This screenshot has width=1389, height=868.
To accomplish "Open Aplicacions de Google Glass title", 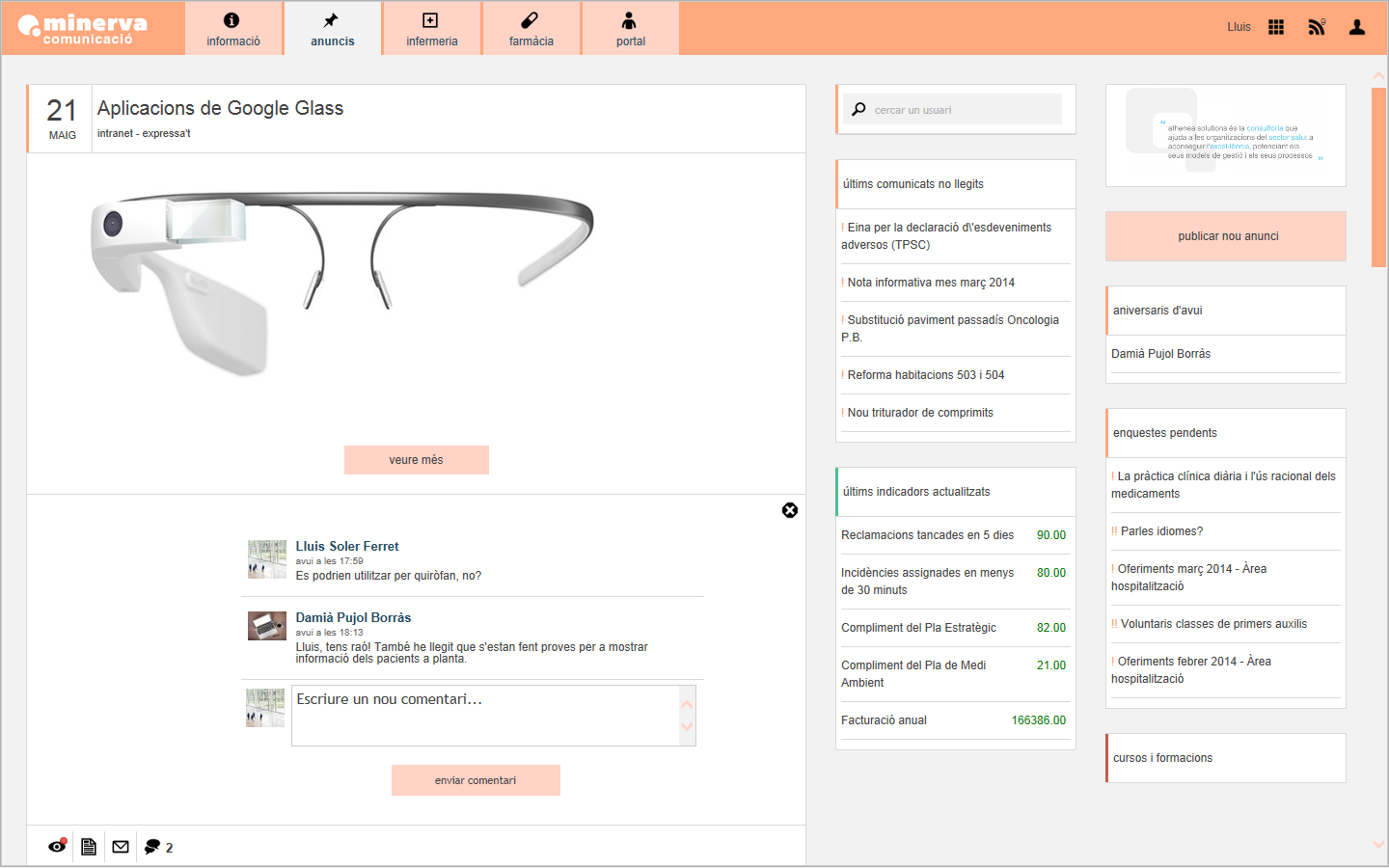I will pos(220,108).
